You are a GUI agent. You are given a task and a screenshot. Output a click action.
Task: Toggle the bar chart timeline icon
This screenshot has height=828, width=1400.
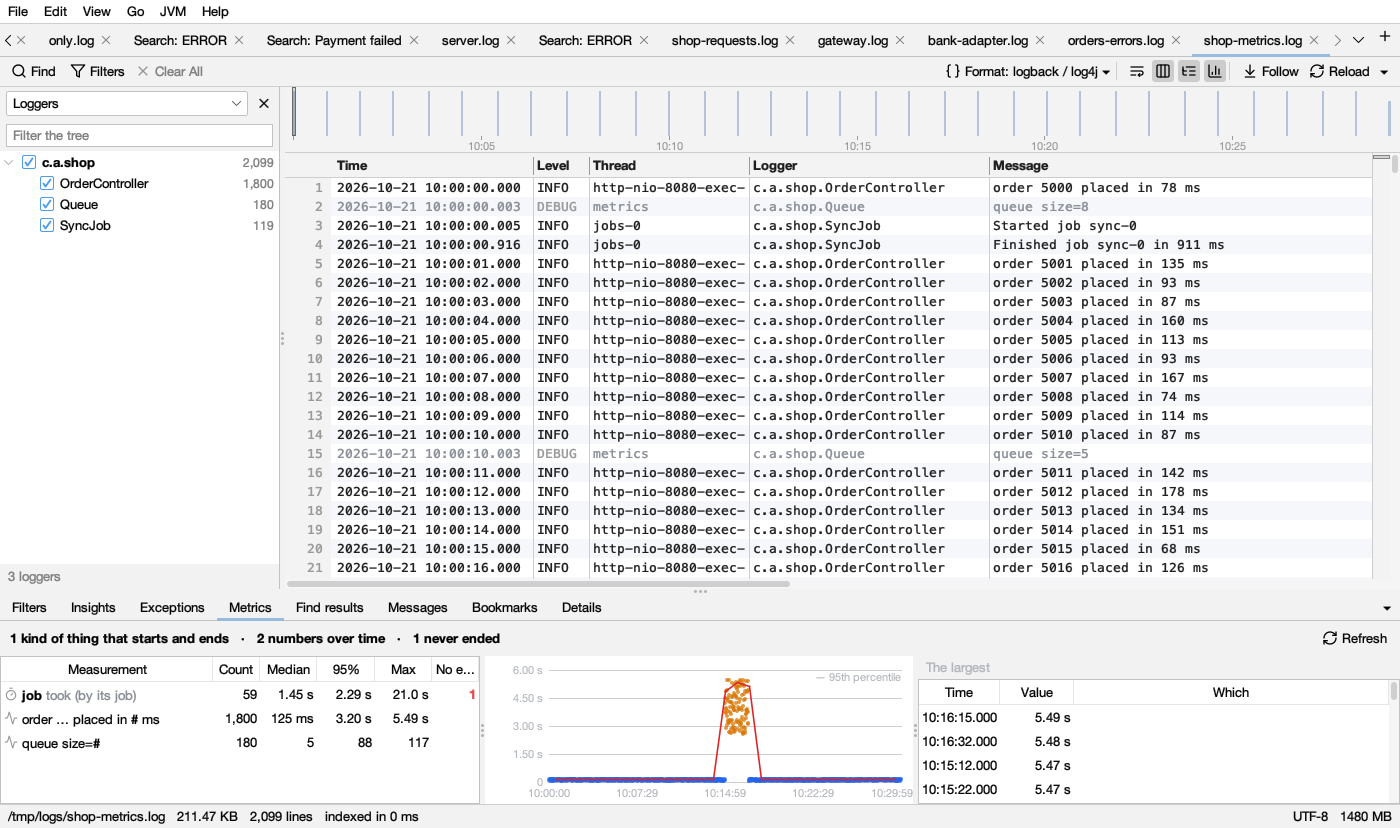pos(1215,71)
